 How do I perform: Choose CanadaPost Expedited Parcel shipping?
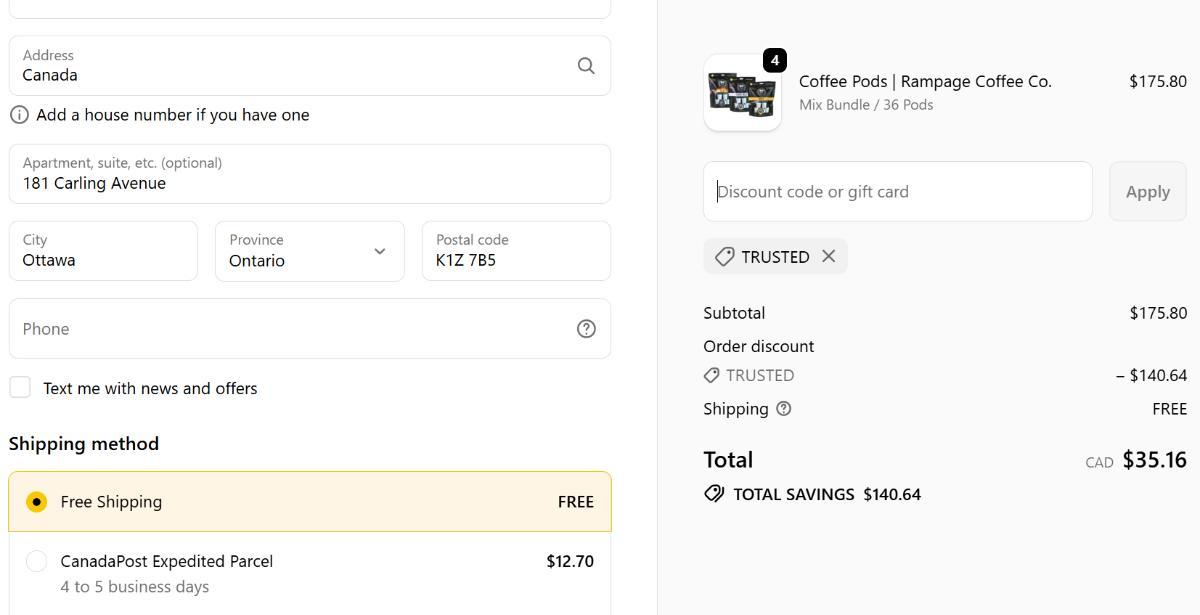coord(37,562)
